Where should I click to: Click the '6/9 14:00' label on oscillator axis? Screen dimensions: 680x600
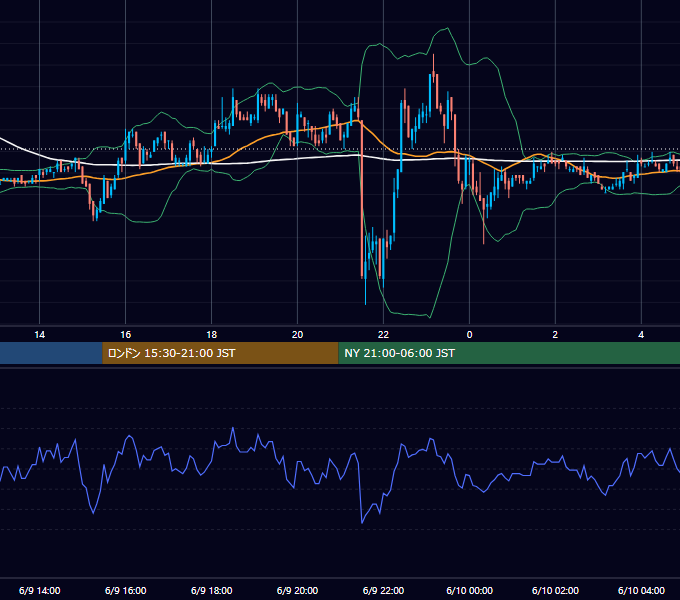[x=39, y=590]
